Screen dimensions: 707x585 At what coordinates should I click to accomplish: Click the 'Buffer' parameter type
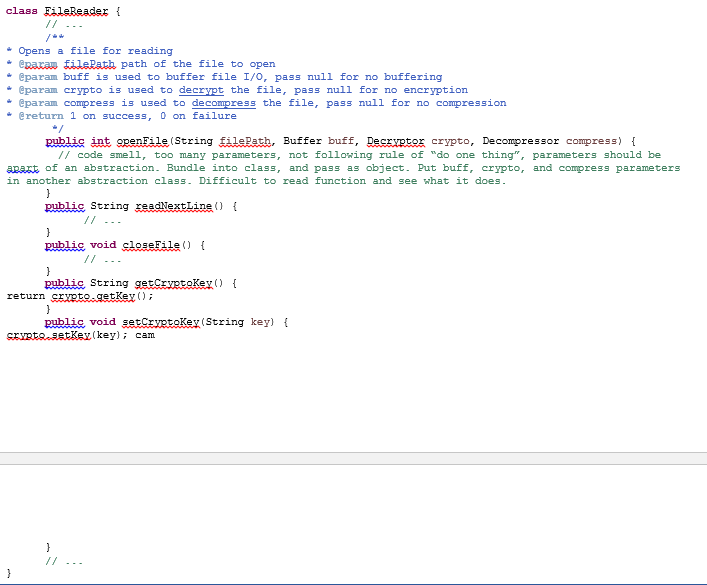point(302,141)
